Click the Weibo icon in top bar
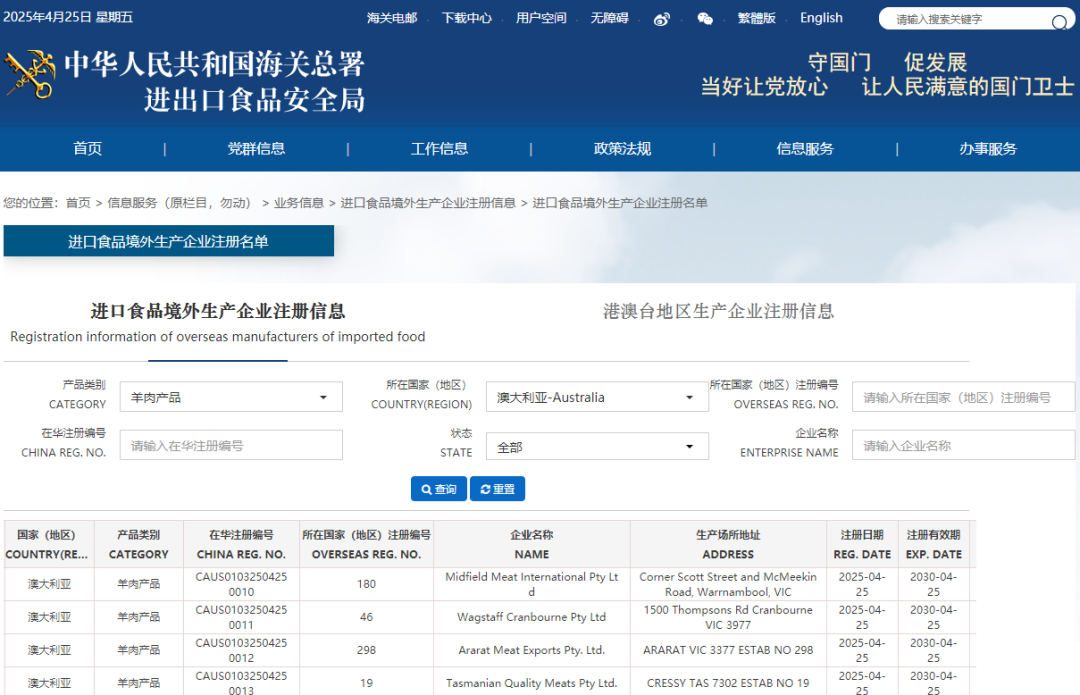Viewport: 1080px width, 695px height. (x=661, y=19)
